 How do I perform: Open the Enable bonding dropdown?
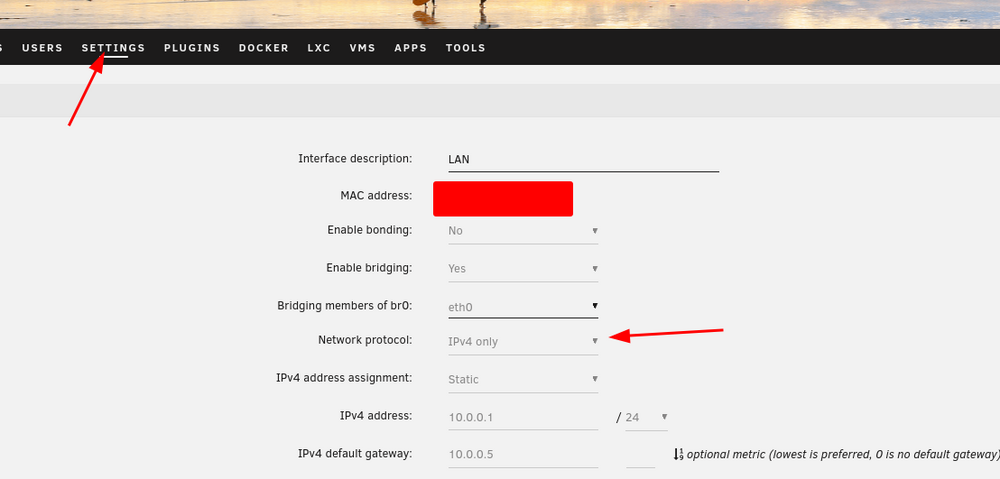(x=523, y=231)
